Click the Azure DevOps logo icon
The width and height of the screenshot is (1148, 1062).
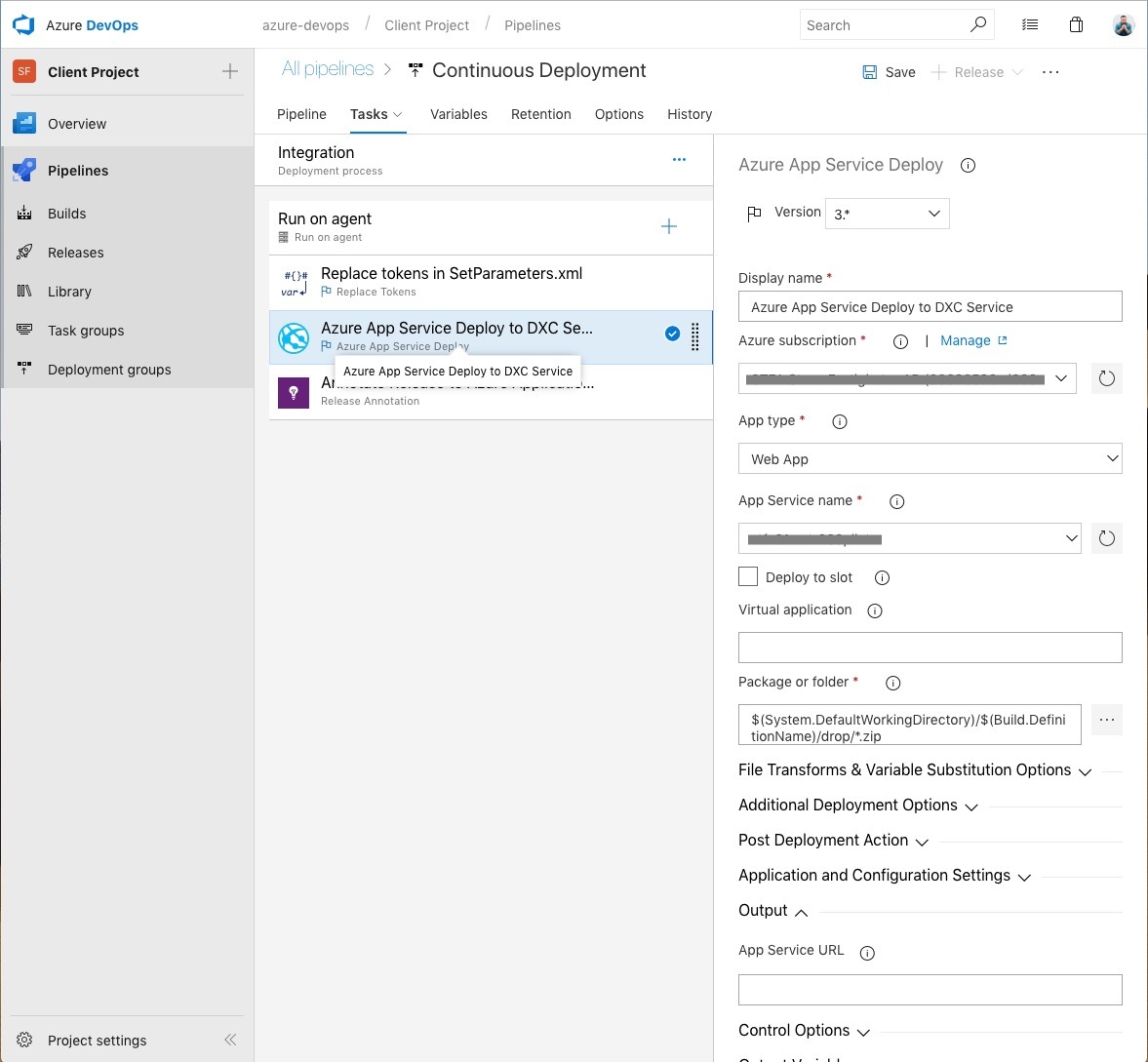(23, 24)
